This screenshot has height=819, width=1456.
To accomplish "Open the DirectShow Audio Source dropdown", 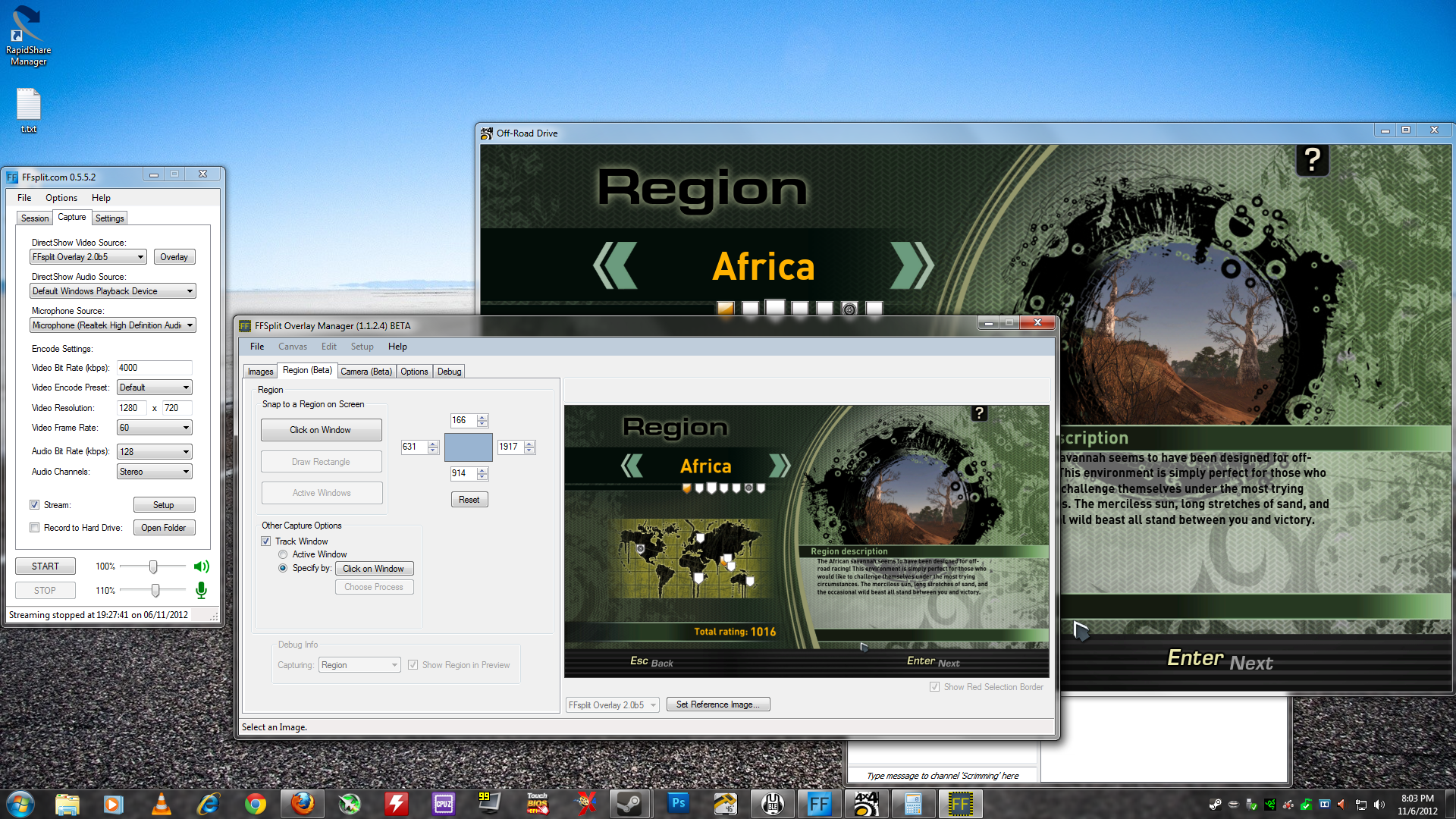I will (113, 291).
